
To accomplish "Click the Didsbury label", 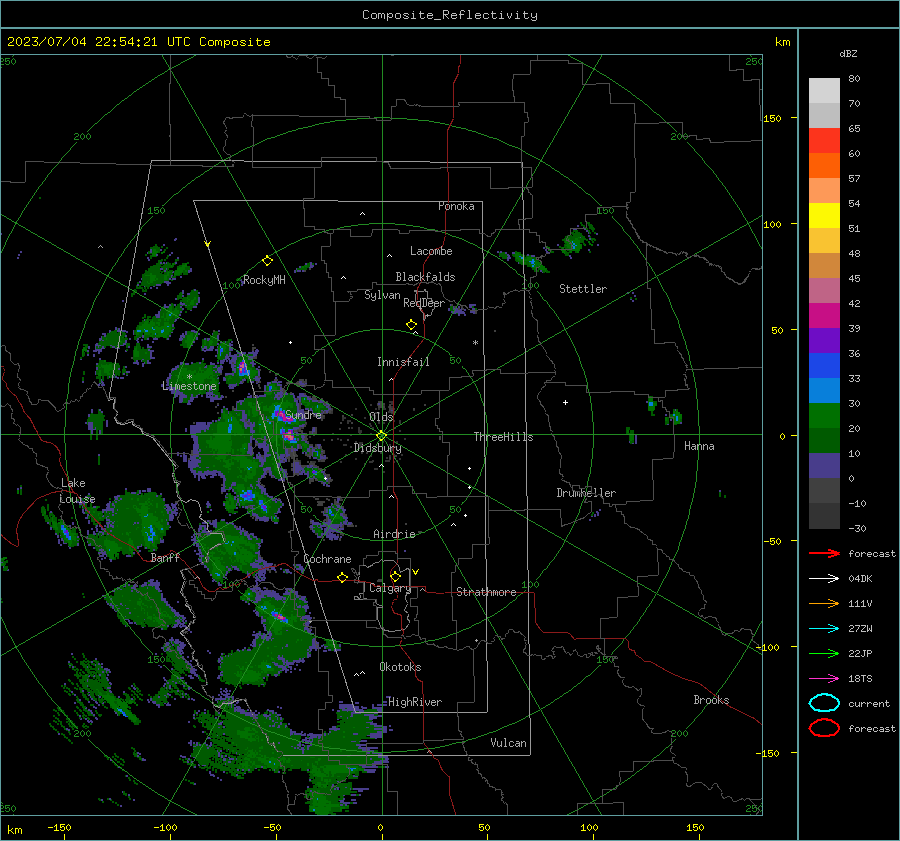I will tap(377, 448).
